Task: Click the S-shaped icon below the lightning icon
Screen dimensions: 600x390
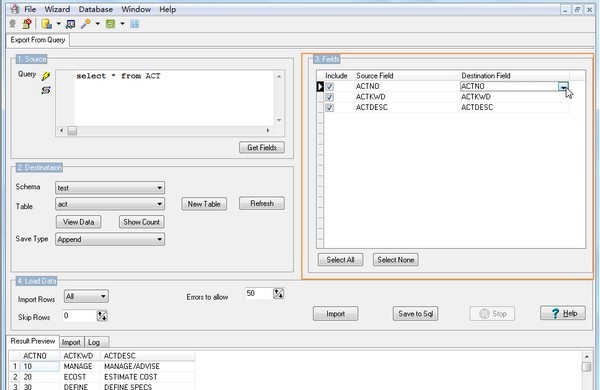Action: 46,90
